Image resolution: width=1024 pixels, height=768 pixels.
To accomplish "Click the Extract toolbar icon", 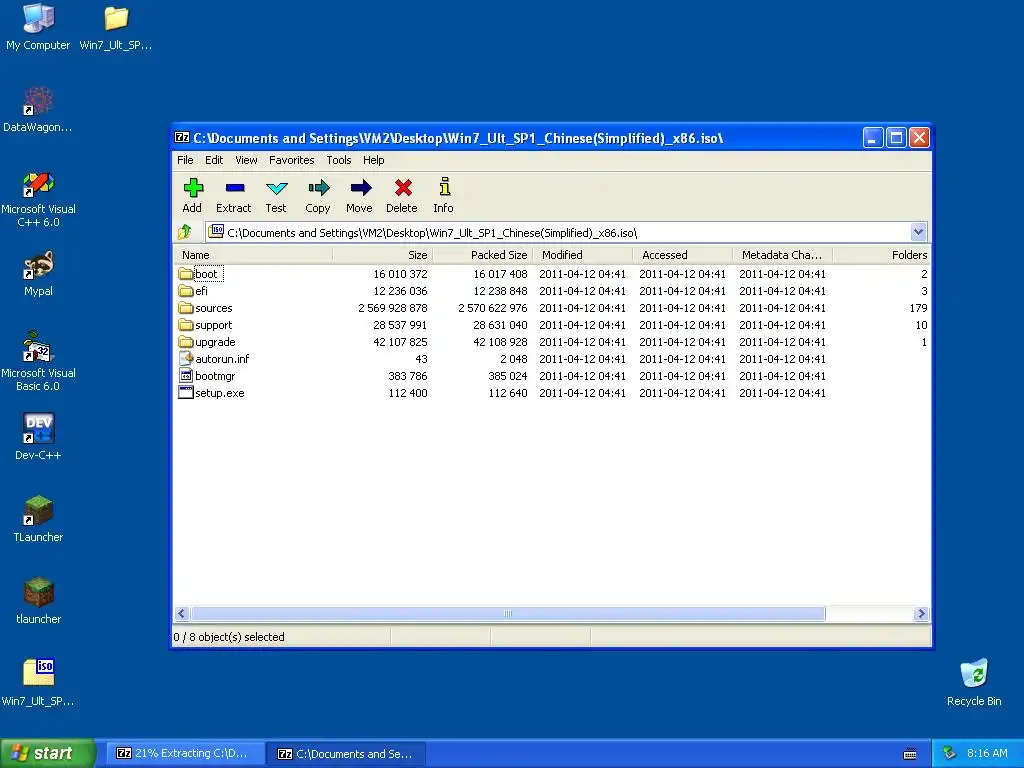I will pos(234,189).
